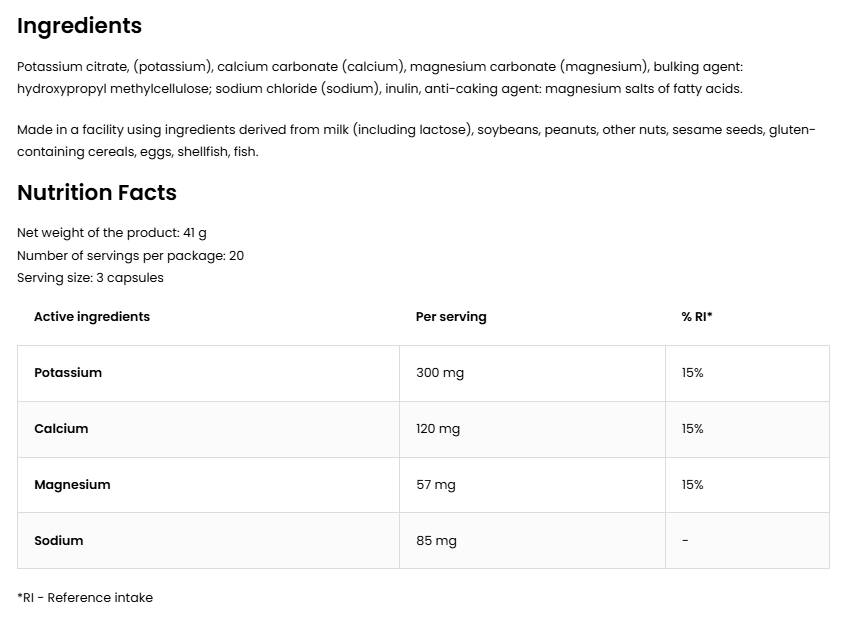Click the serving size 3 capsules line
The width and height of the screenshot is (850, 622).
coord(90,277)
